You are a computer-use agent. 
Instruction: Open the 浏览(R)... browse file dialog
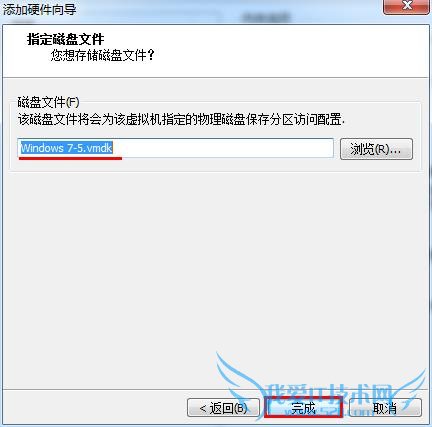pyautogui.click(x=376, y=149)
